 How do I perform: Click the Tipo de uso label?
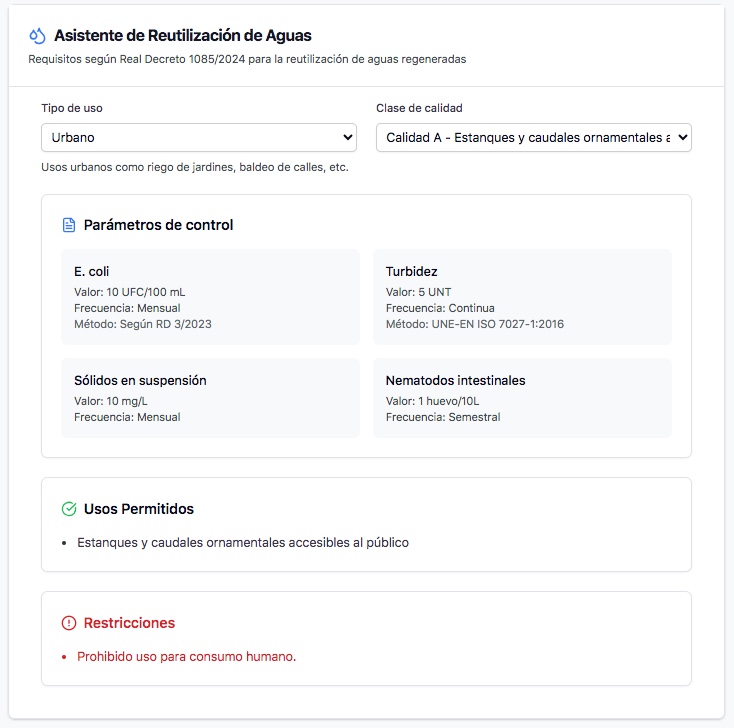click(72, 108)
